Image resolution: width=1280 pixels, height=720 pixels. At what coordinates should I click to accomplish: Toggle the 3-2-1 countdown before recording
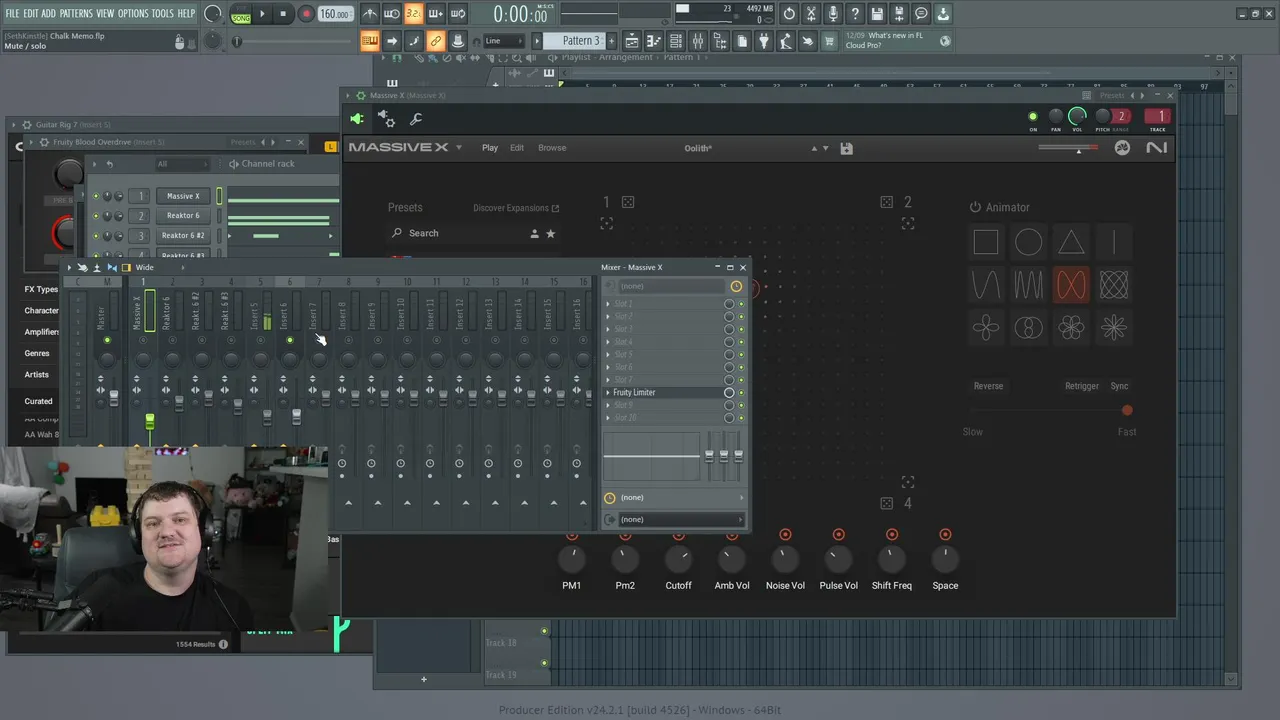point(413,14)
